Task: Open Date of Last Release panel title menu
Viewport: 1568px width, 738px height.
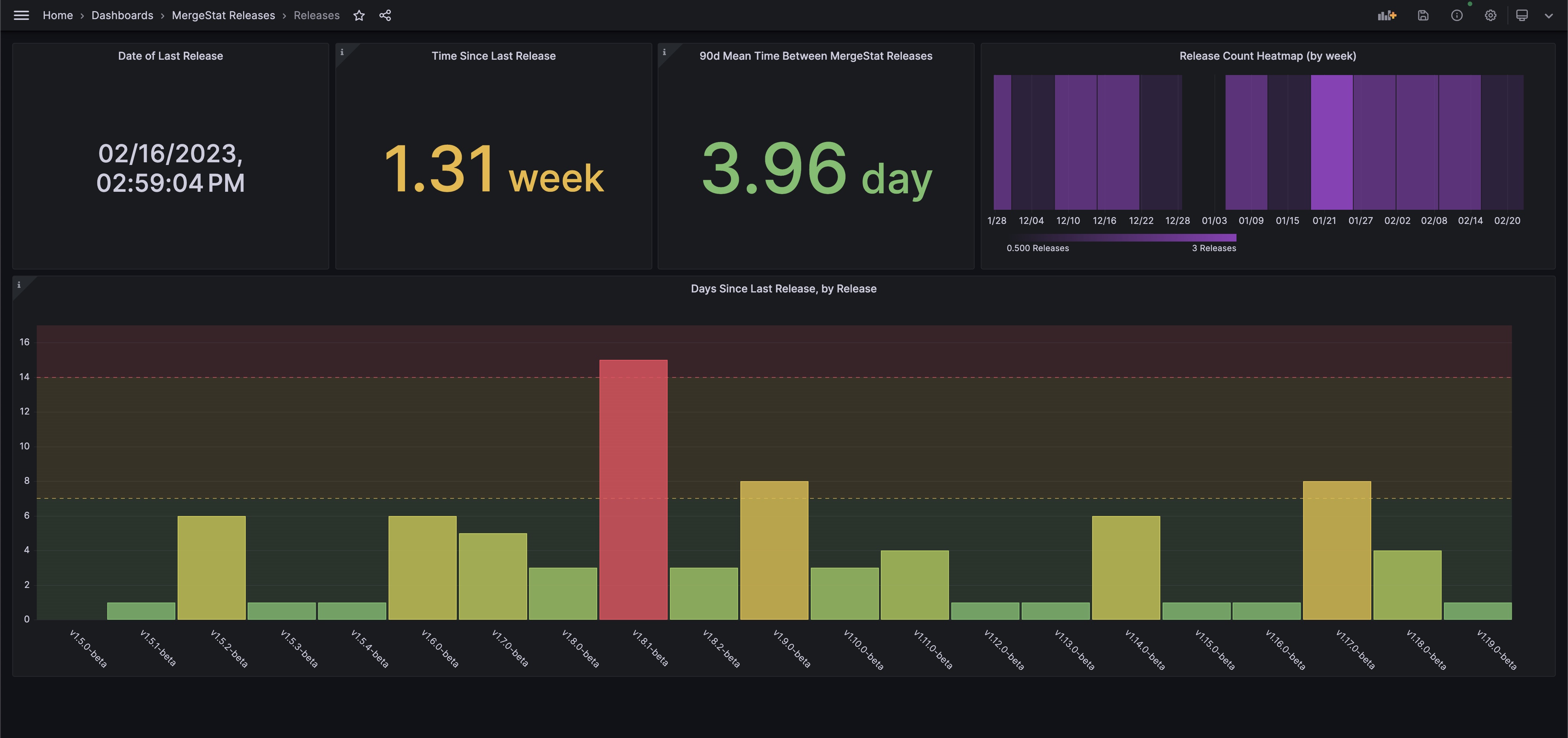Action: tap(170, 56)
